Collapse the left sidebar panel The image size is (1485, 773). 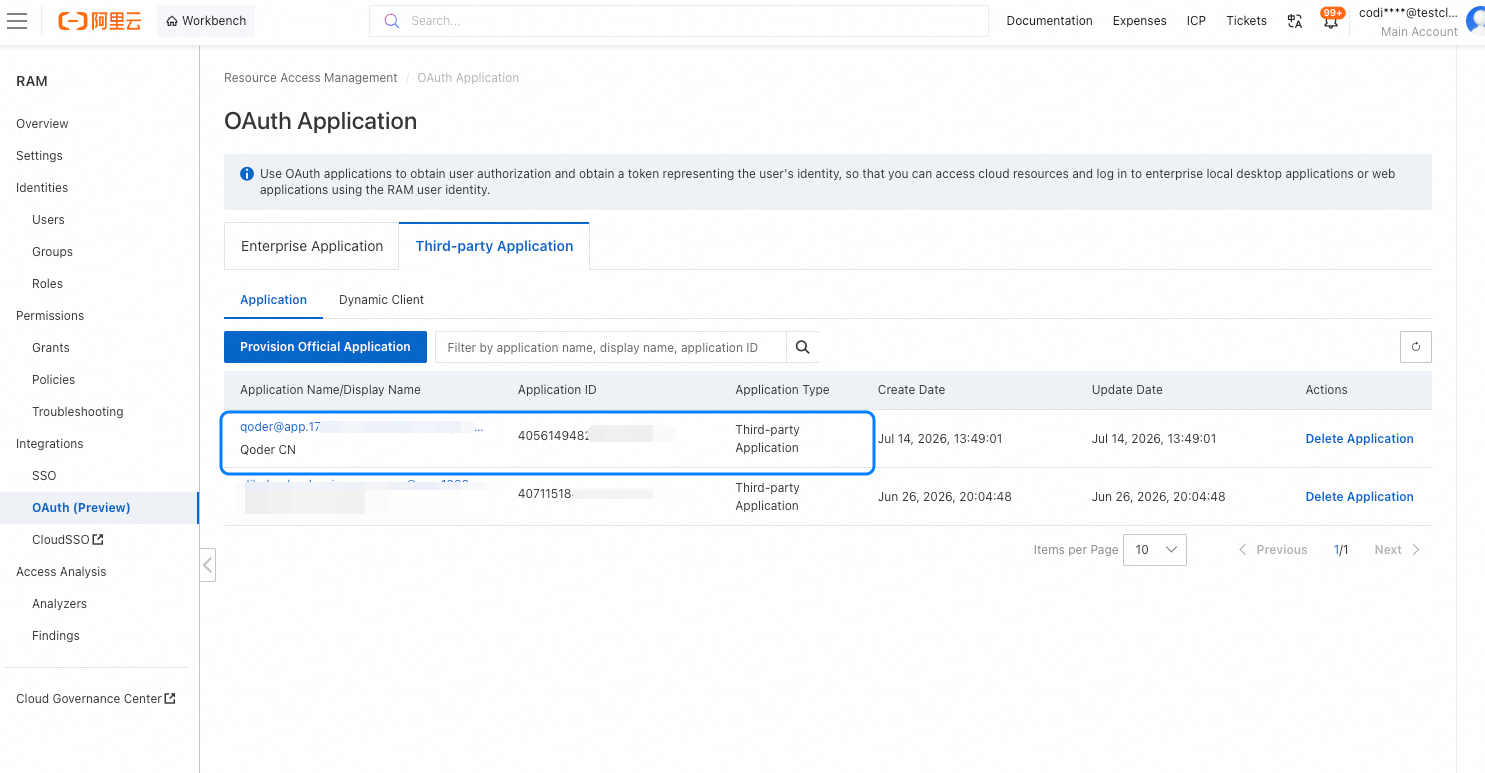click(x=207, y=565)
